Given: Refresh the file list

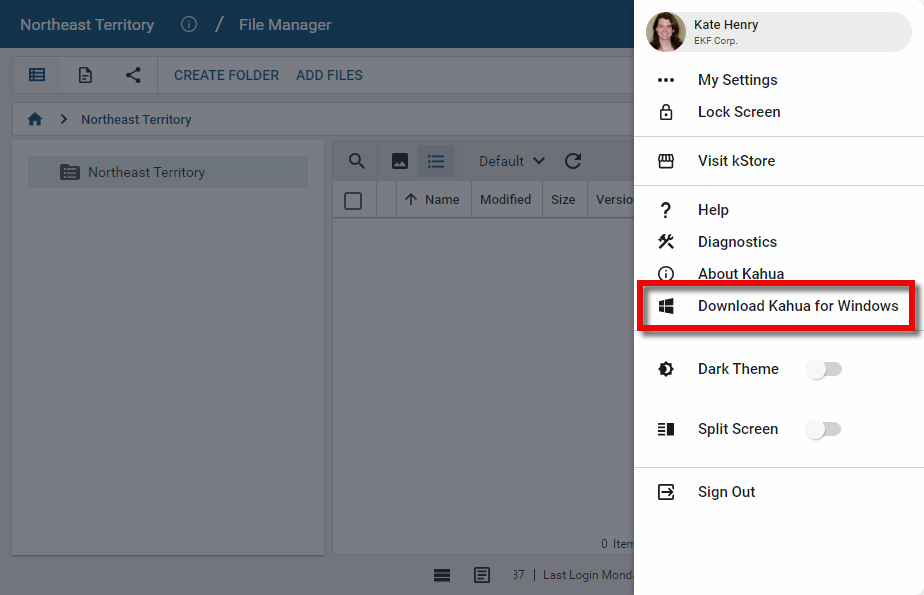Looking at the screenshot, I should click(x=573, y=161).
